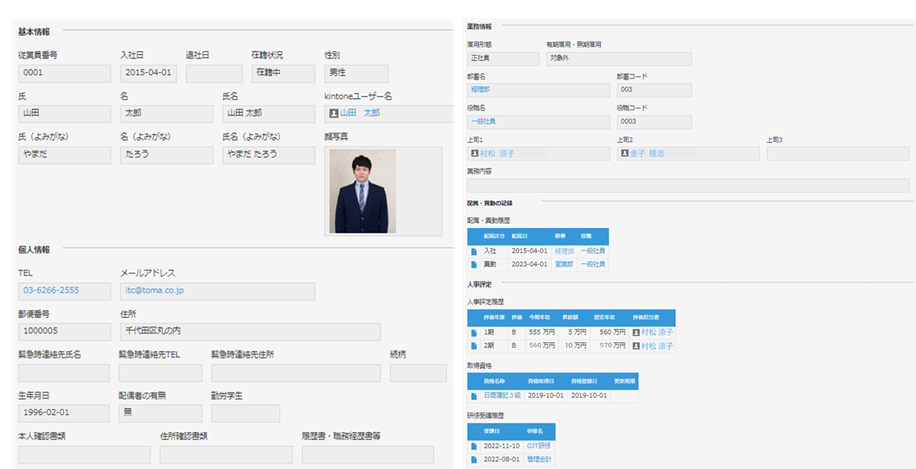Click the 入社日 field showing 2015-04-01
Screen dimensions: 916x469
click(x=148, y=74)
